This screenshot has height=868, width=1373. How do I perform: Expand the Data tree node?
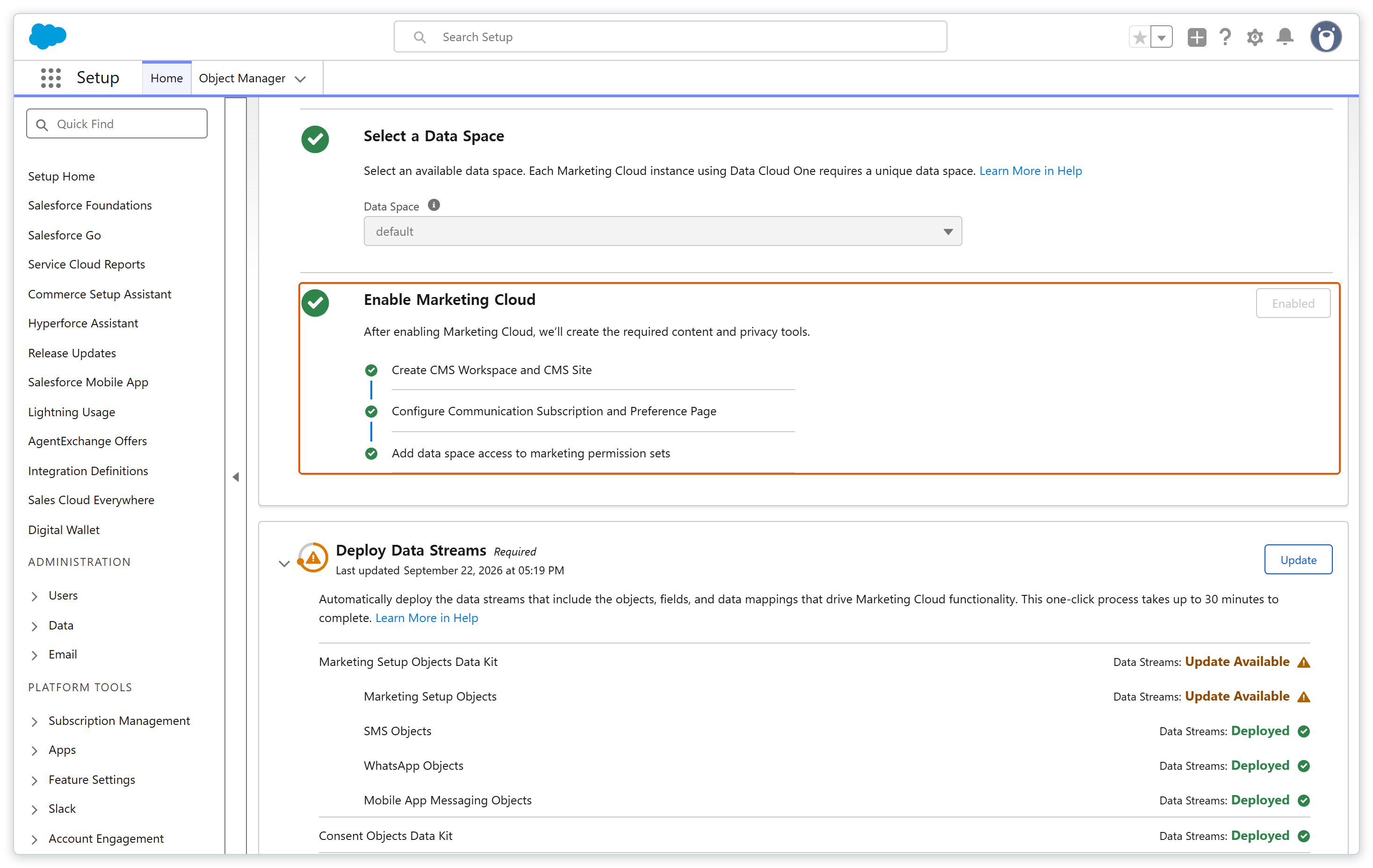pyautogui.click(x=34, y=626)
